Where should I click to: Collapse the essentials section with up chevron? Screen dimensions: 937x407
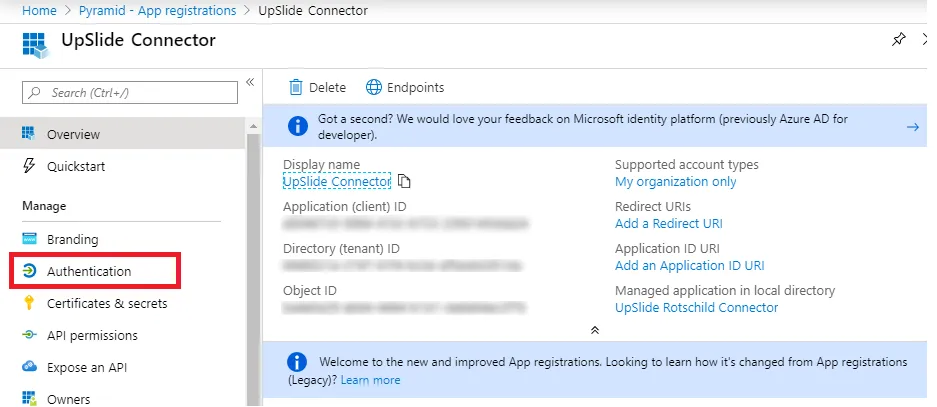coord(595,330)
